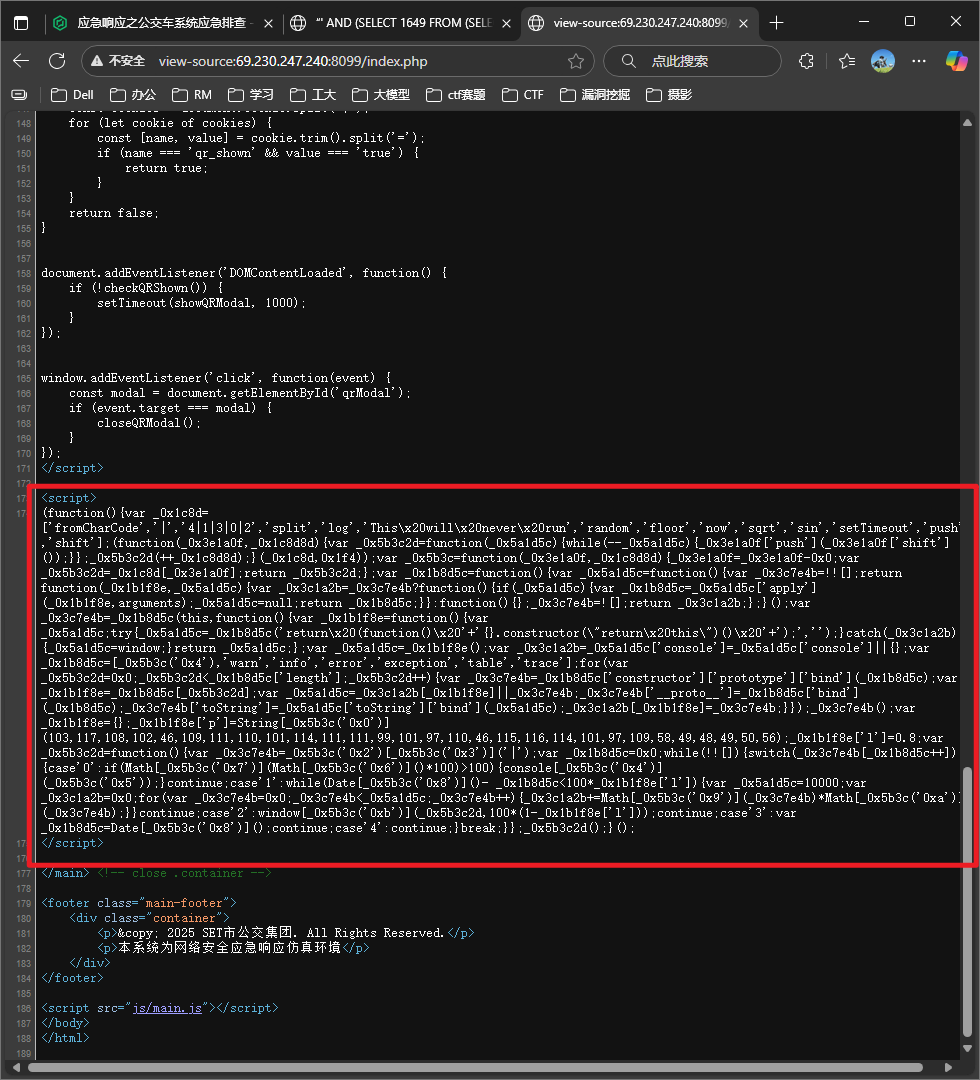The image size is (980, 1080).
Task: Click the DOMContentLoaded listener line
Action: click(x=244, y=273)
